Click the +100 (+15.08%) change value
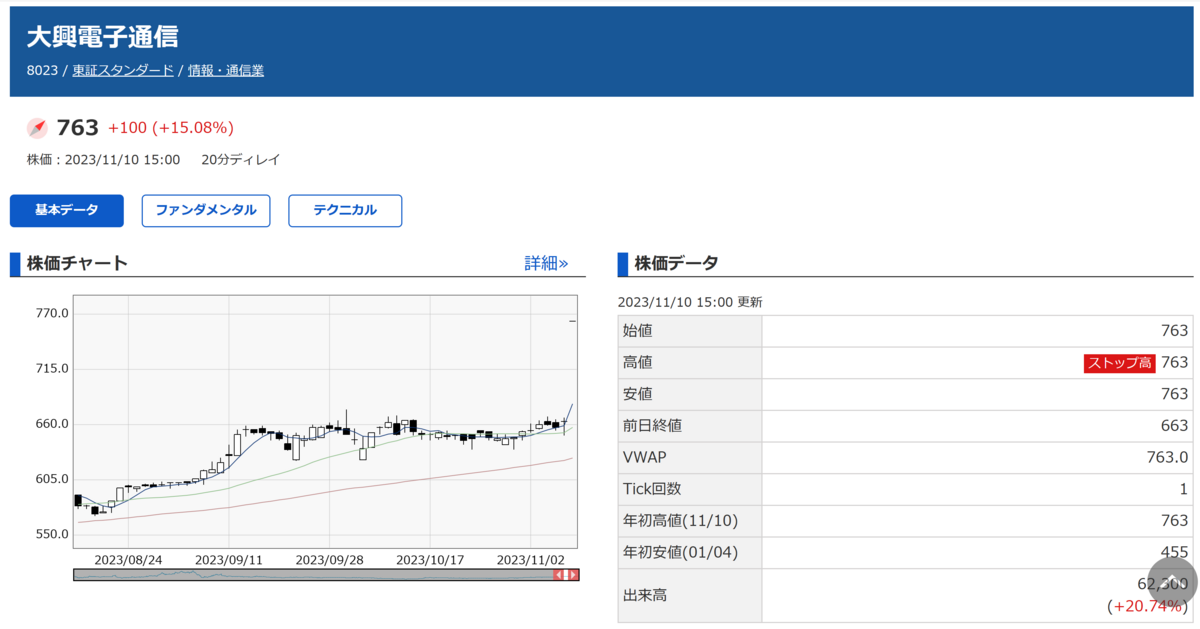 point(171,128)
